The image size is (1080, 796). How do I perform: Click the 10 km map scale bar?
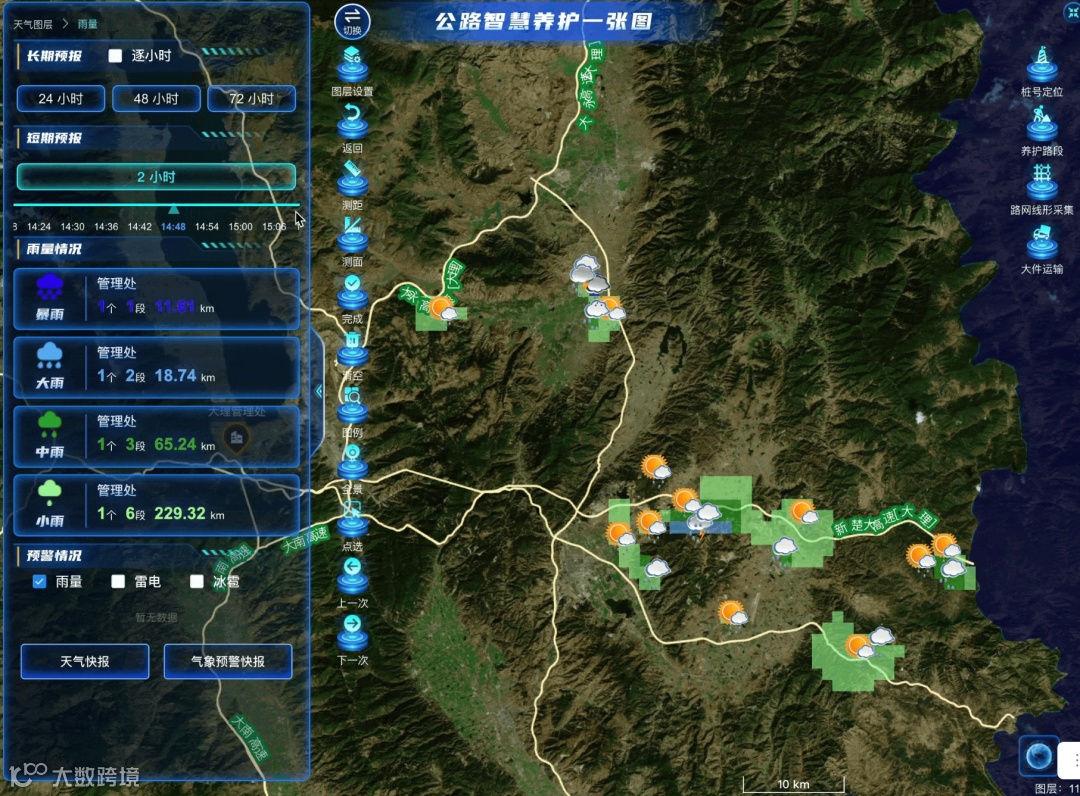[793, 784]
